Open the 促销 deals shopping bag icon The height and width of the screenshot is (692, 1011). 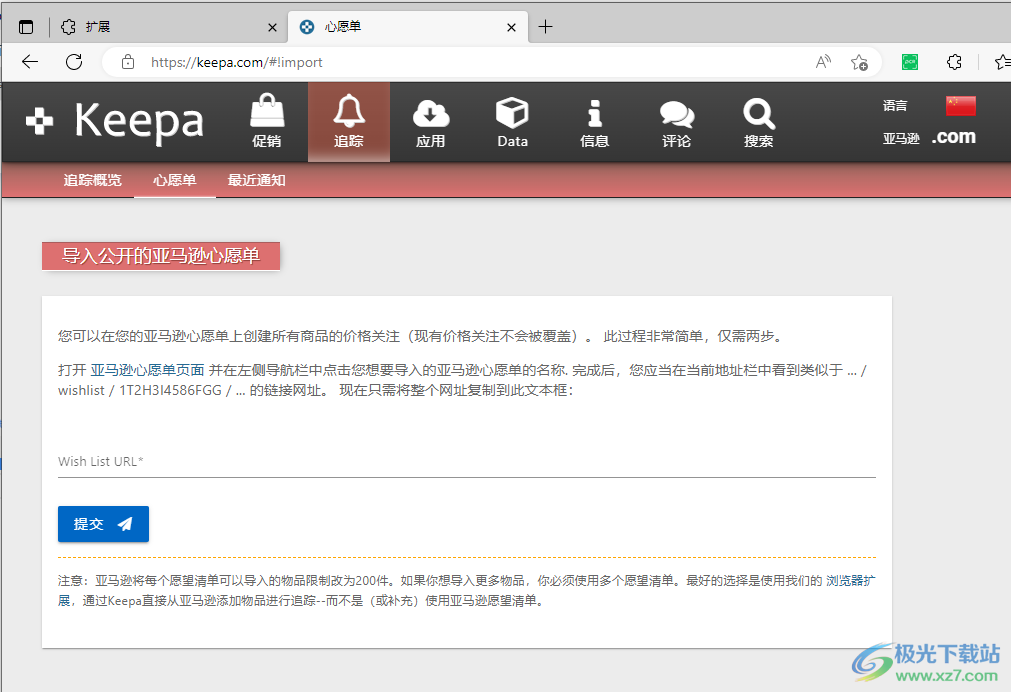(x=267, y=121)
